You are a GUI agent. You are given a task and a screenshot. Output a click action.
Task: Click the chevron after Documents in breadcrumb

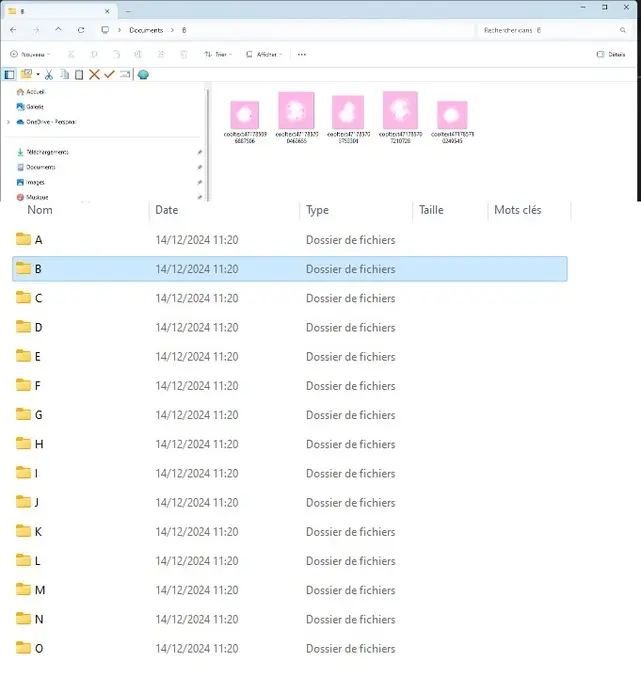pos(173,30)
